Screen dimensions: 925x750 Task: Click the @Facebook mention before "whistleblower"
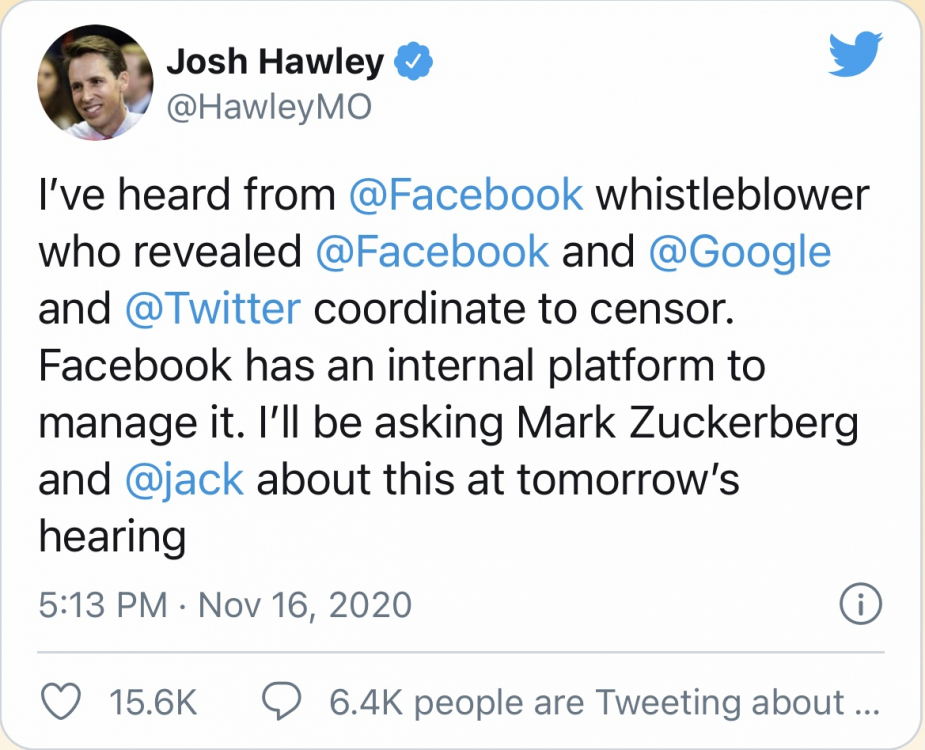pyautogui.click(x=465, y=195)
